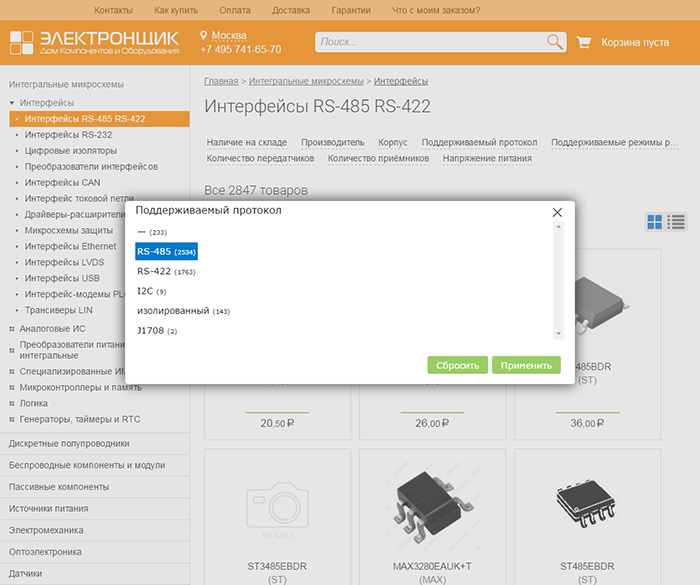The height and width of the screenshot is (585, 700).
Task: Click the Интерфейсы breadcrumb link
Action: point(401,81)
